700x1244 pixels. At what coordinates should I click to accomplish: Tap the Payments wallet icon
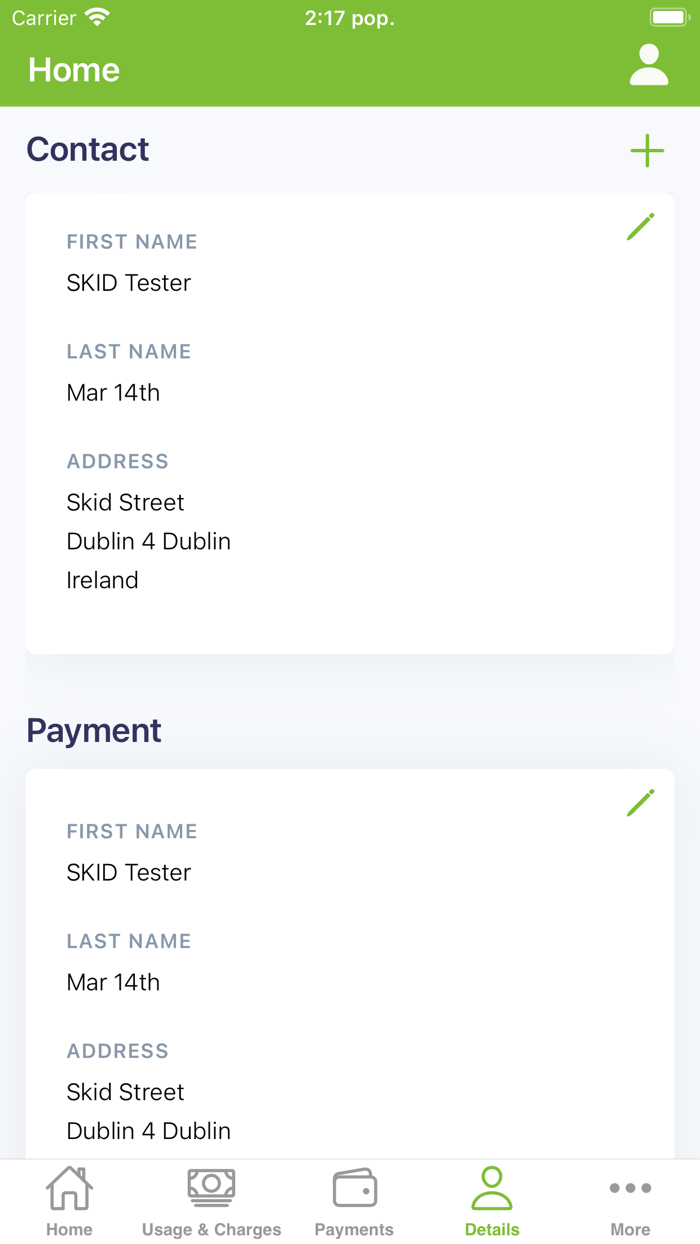pyautogui.click(x=354, y=1189)
